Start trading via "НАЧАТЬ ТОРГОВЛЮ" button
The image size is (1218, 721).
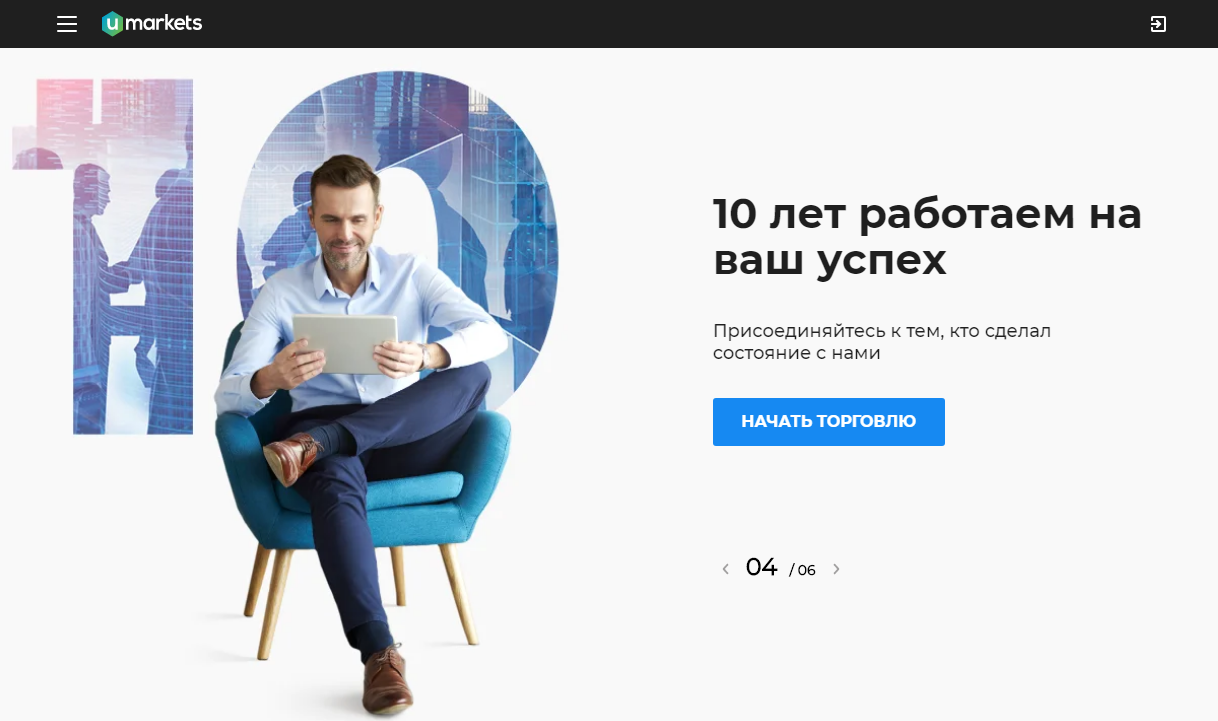tap(829, 422)
